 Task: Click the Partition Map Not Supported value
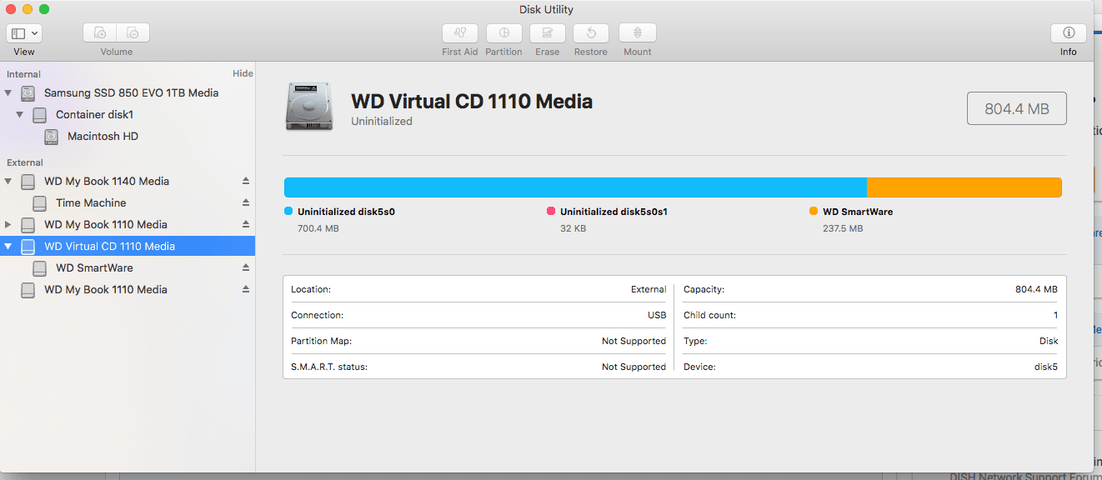click(633, 341)
